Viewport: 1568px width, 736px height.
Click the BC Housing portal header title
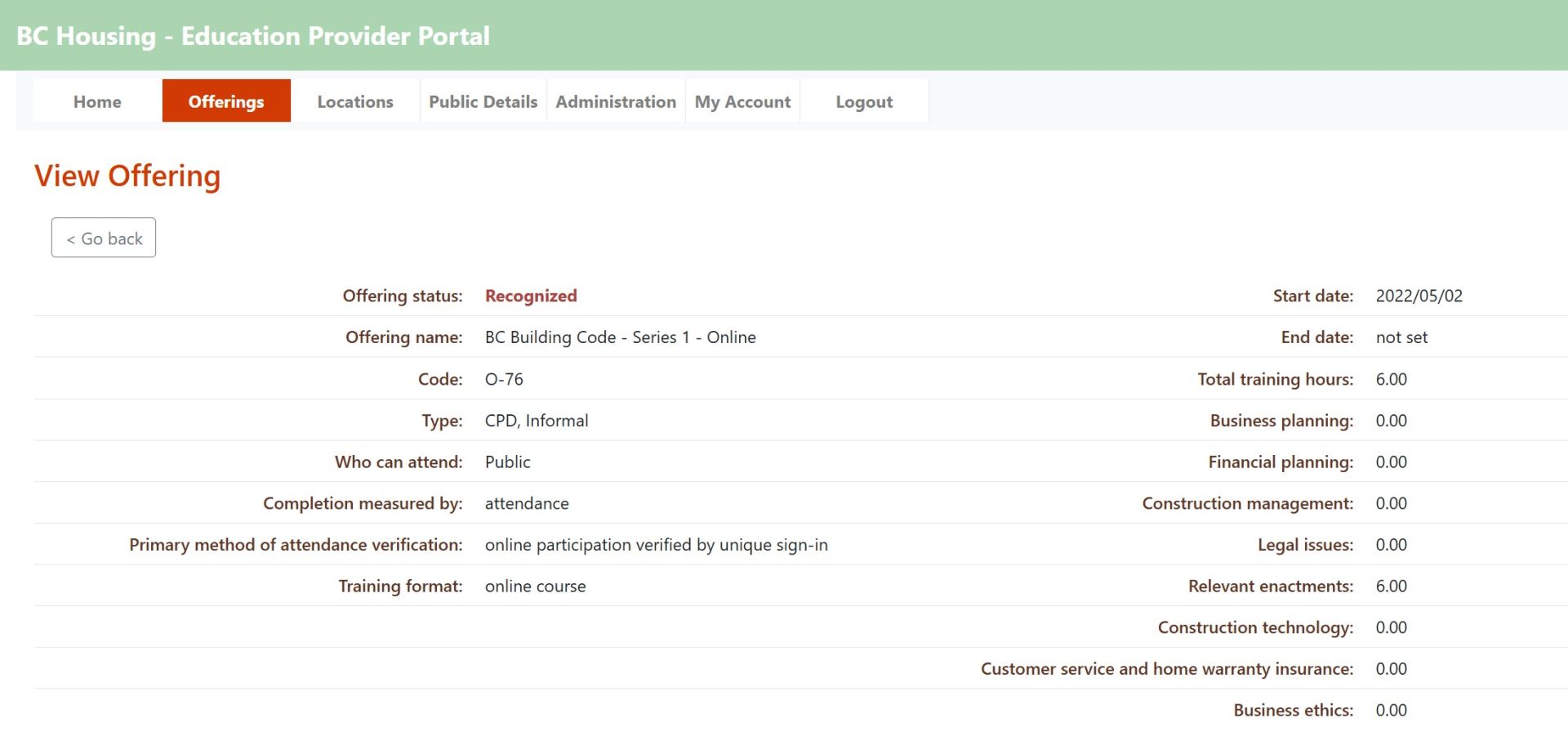click(x=253, y=36)
